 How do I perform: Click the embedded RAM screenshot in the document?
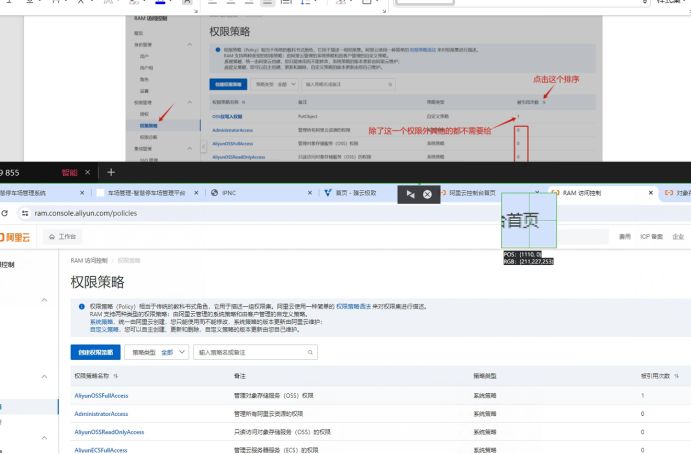364,88
